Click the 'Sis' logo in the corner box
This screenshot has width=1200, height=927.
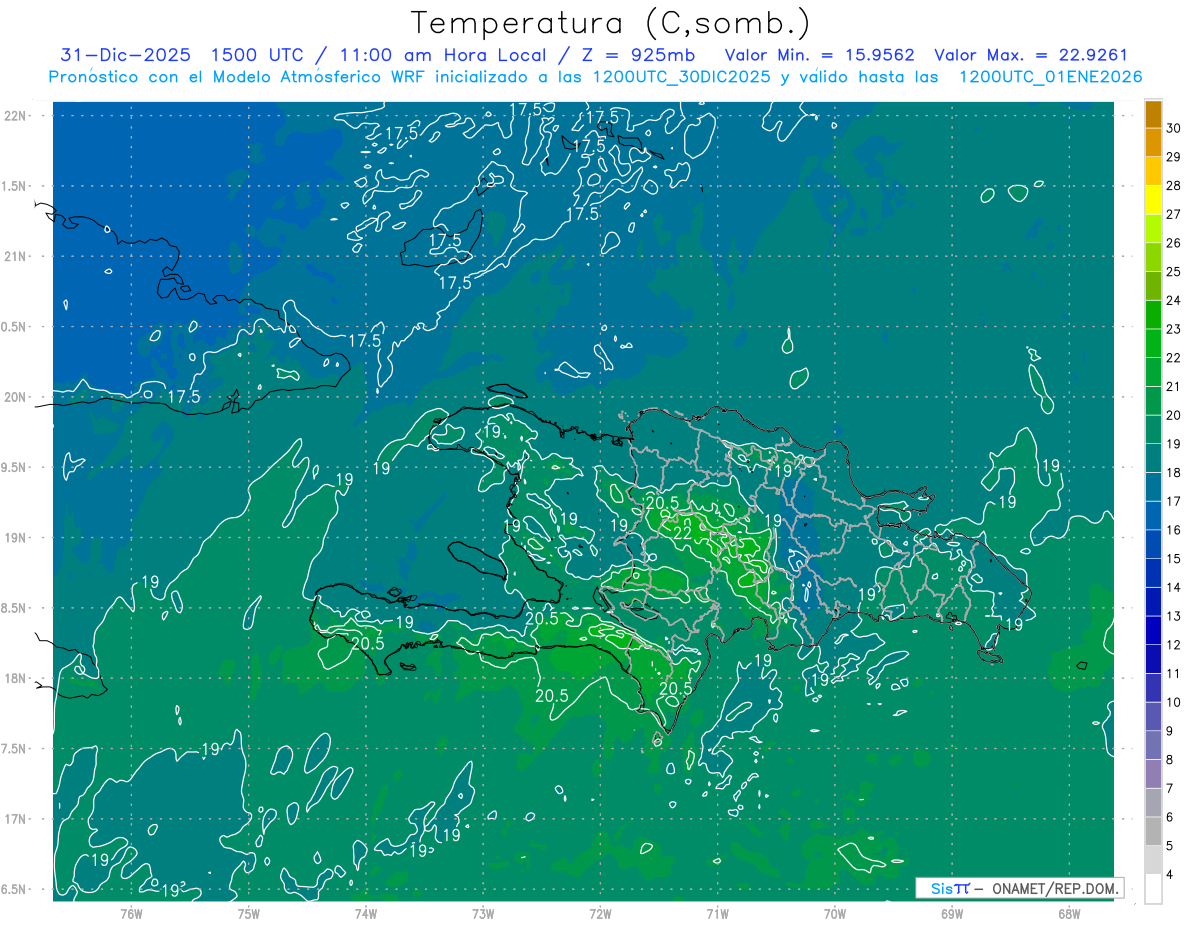[941, 888]
